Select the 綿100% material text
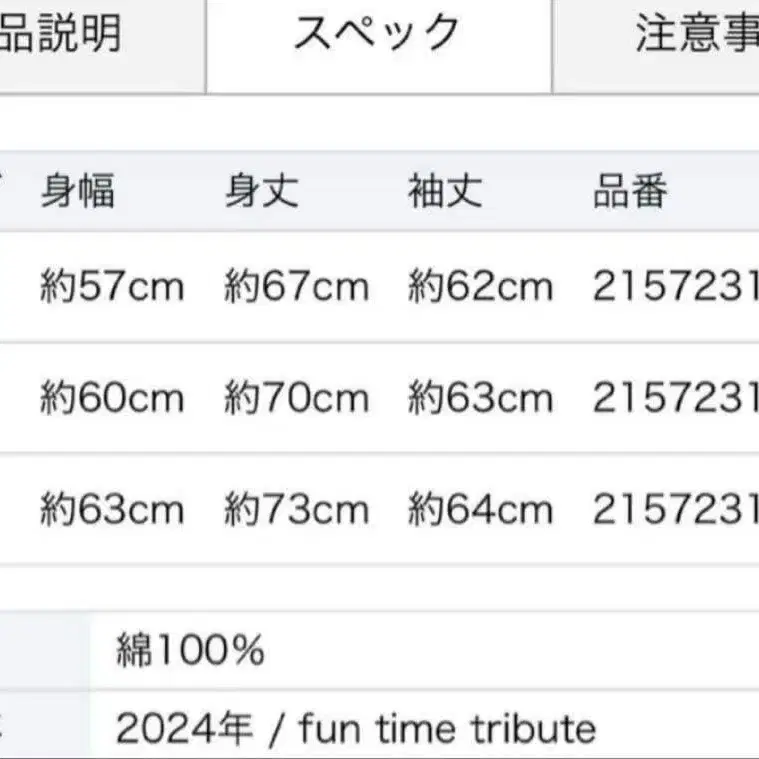 [x=190, y=652]
